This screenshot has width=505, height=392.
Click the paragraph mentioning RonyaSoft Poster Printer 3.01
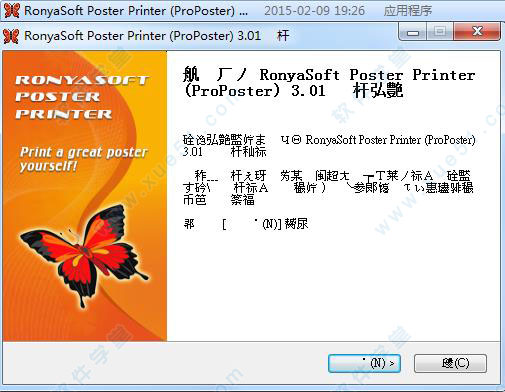(x=329, y=146)
